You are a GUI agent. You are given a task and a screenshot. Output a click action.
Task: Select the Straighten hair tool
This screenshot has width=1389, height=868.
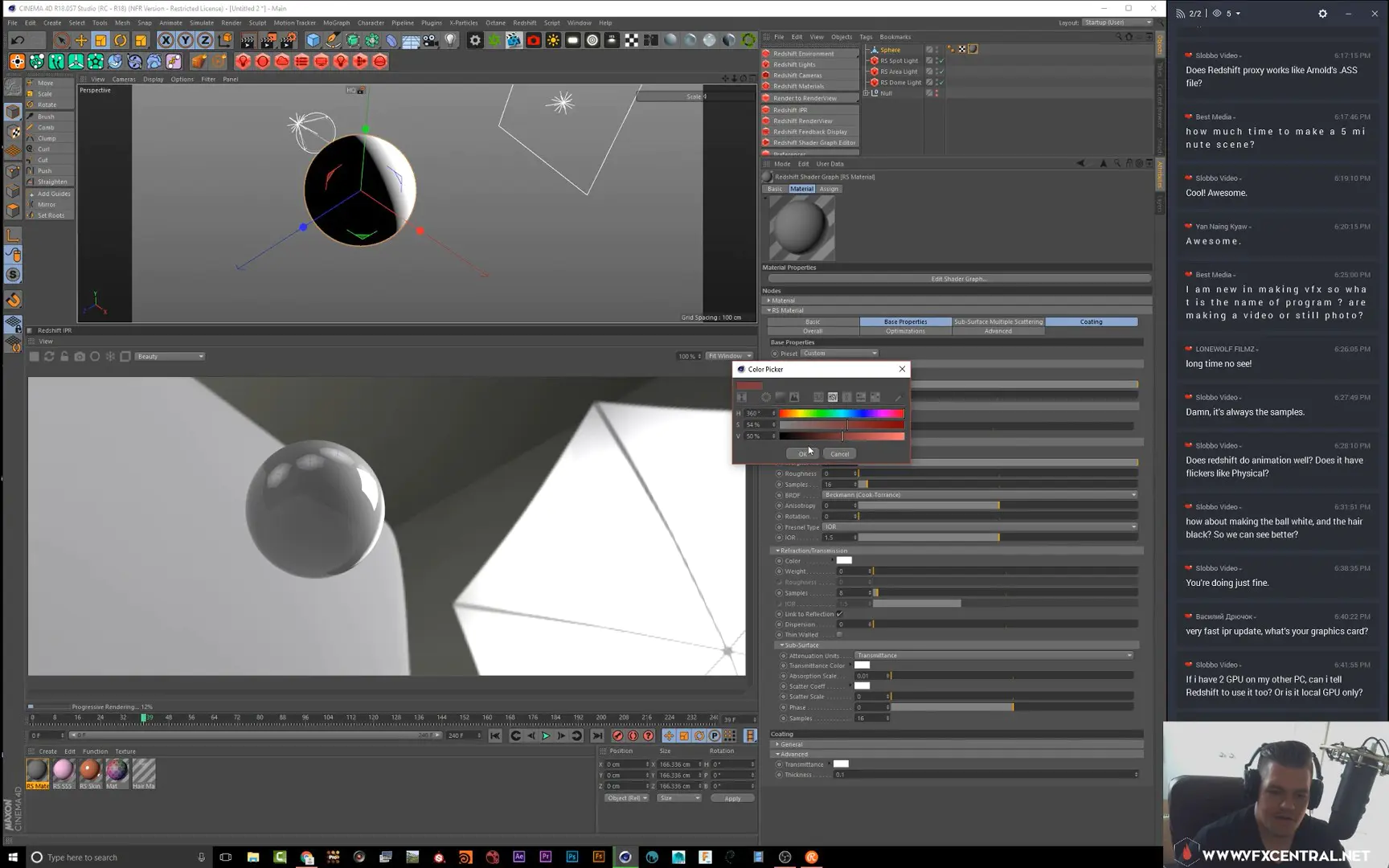(51, 182)
